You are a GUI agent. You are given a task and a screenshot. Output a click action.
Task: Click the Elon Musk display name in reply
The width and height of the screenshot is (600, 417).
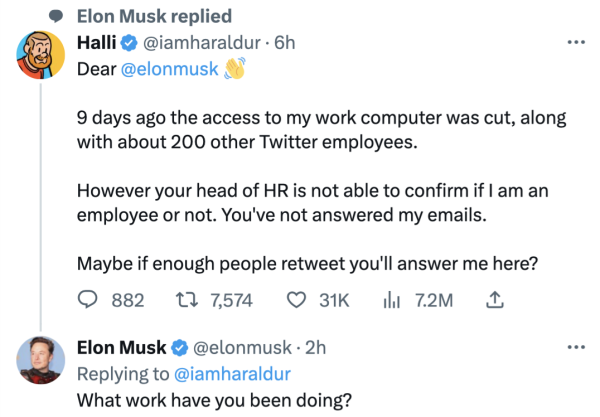(x=121, y=348)
